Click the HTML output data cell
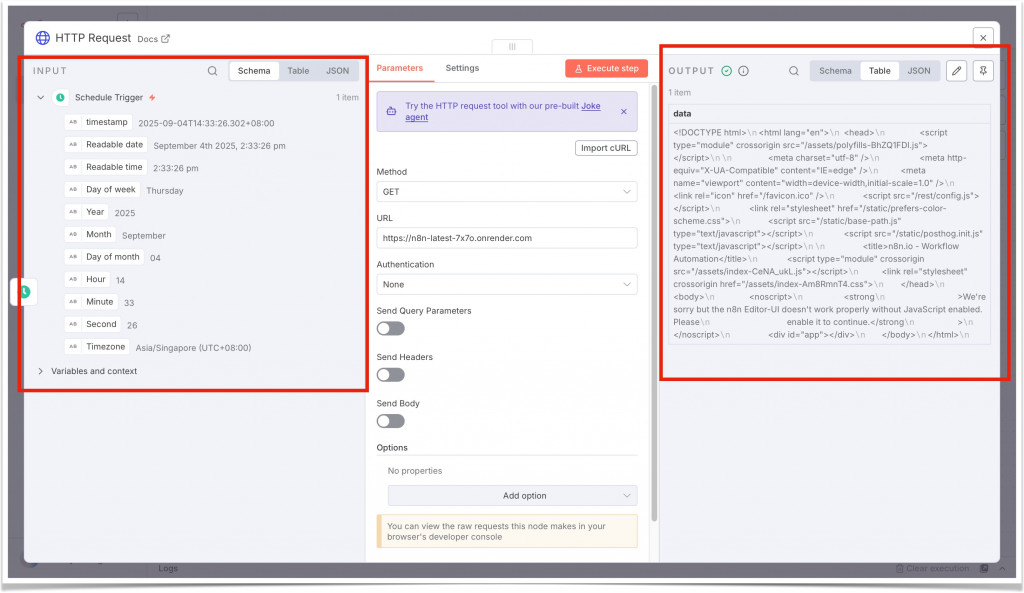This screenshot has width=1024, height=593. point(829,233)
